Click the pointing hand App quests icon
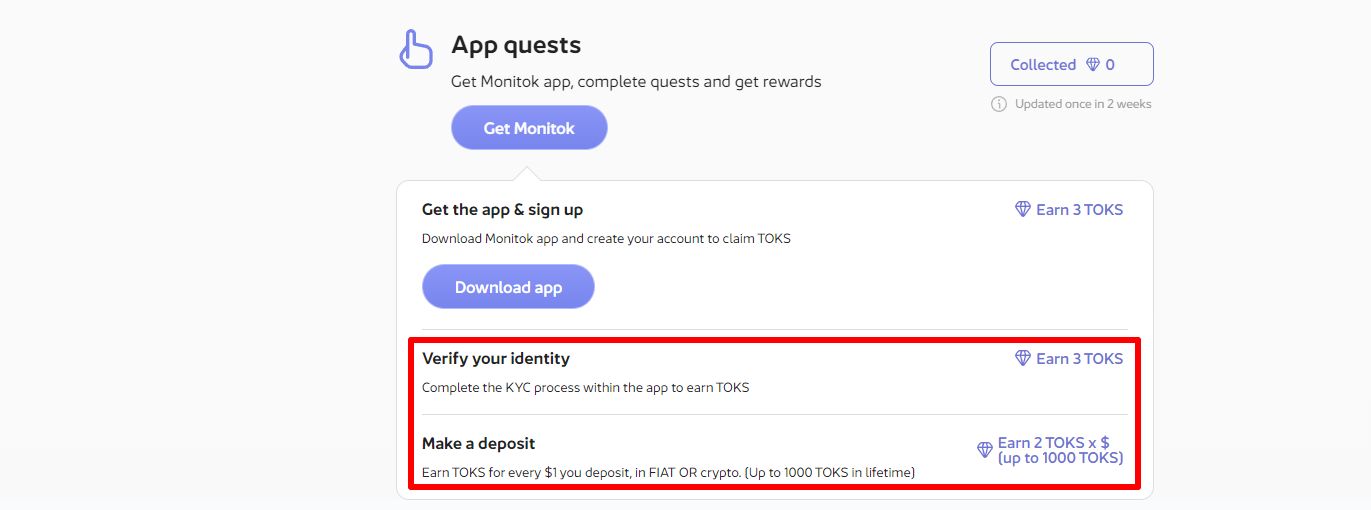The image size is (1371, 510). pos(415,49)
